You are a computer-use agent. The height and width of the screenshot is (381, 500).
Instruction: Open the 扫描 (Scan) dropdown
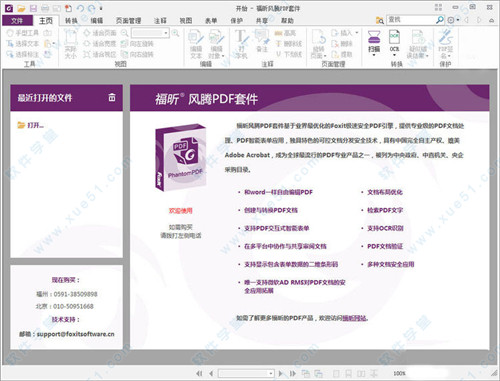tap(374, 43)
